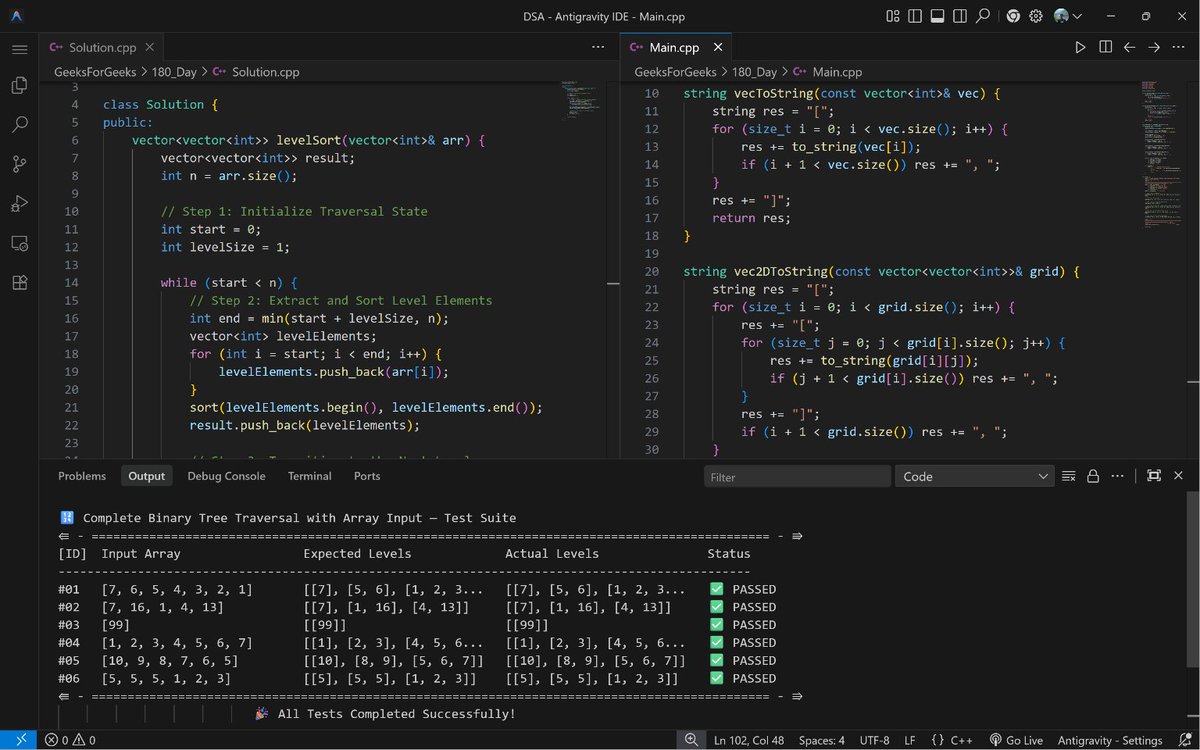Open the Source Control view
Viewport: 1200px width, 750px height.
pos(19,164)
